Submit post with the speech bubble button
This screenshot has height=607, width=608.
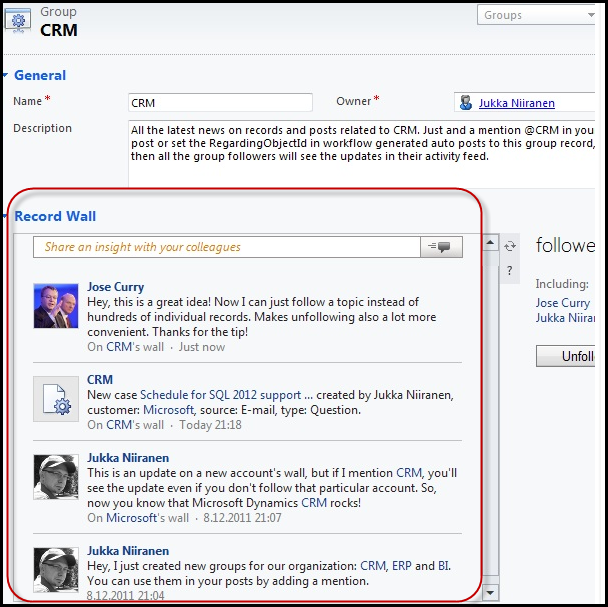point(441,247)
